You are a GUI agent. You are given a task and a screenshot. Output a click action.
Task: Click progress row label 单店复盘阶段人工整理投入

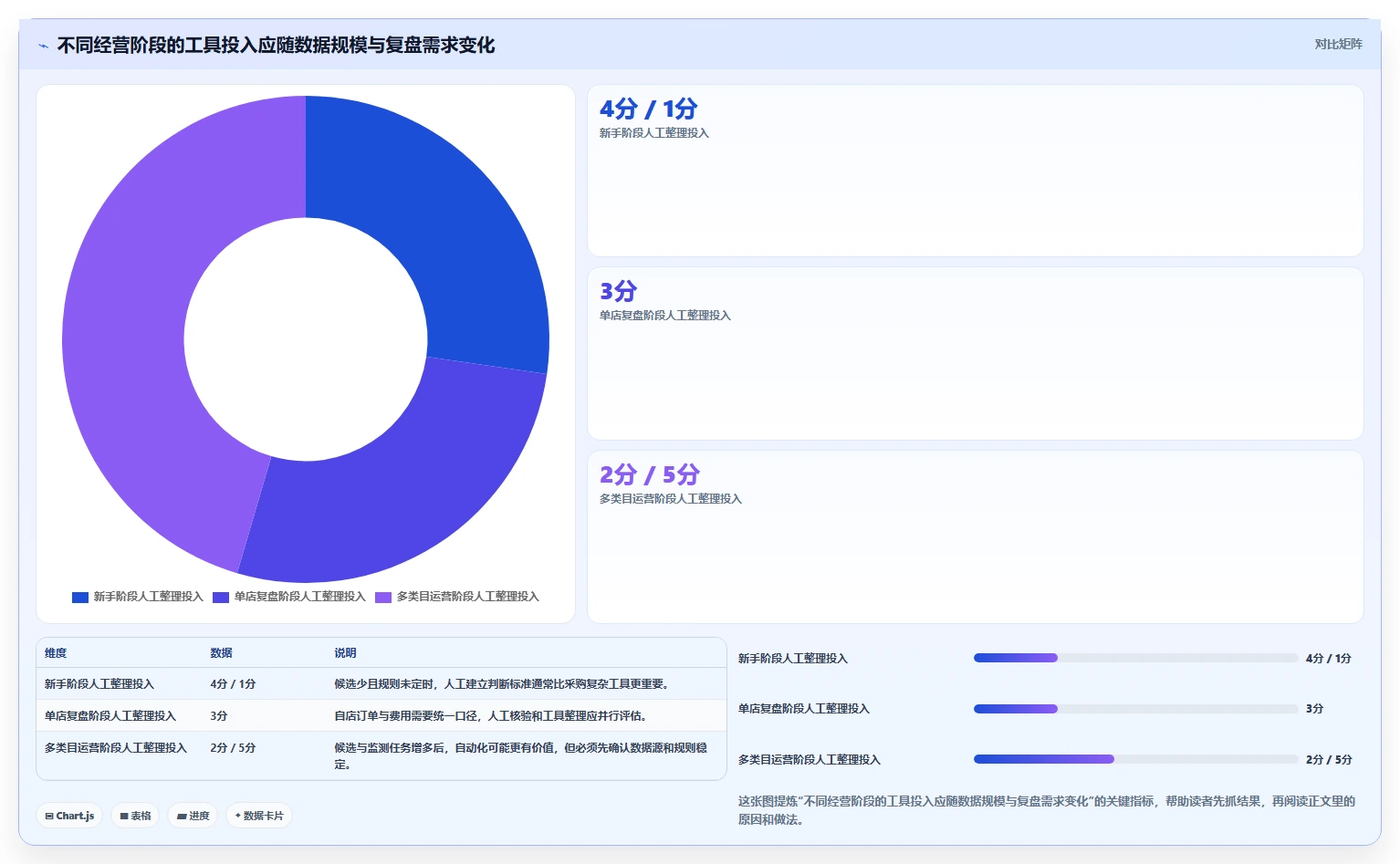804,709
